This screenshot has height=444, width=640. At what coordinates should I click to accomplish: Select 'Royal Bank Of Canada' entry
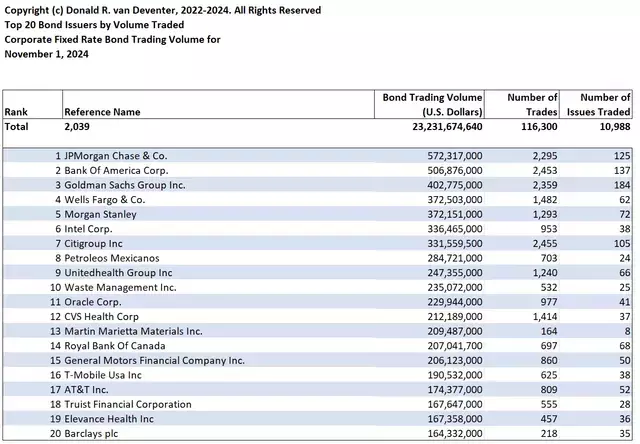(115, 346)
